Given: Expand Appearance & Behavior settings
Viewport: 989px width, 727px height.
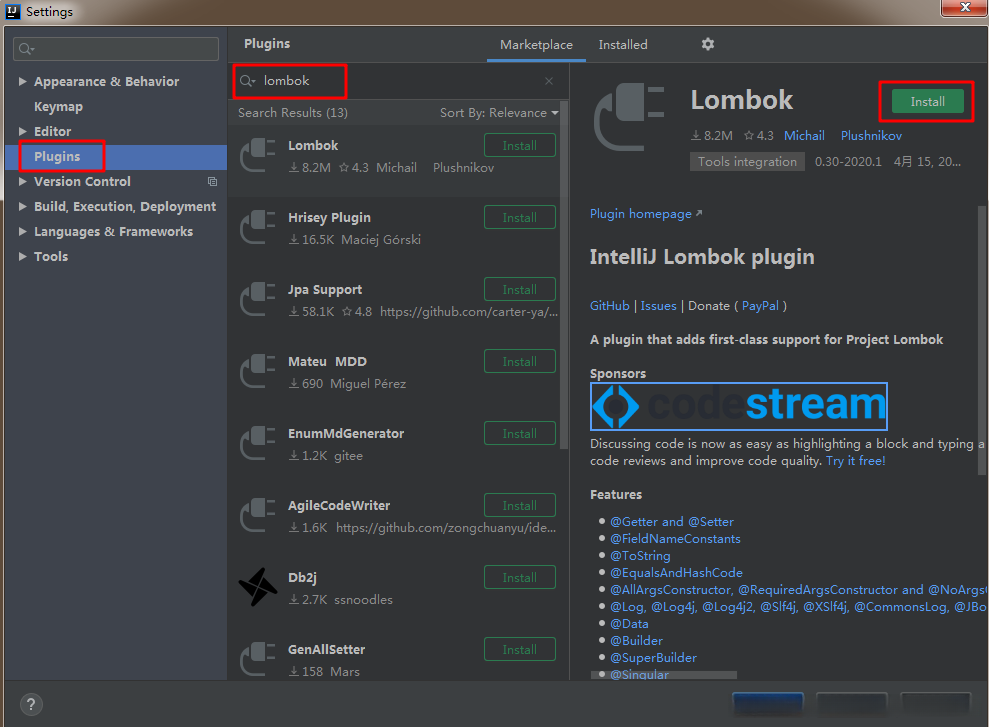Looking at the screenshot, I should 23,81.
